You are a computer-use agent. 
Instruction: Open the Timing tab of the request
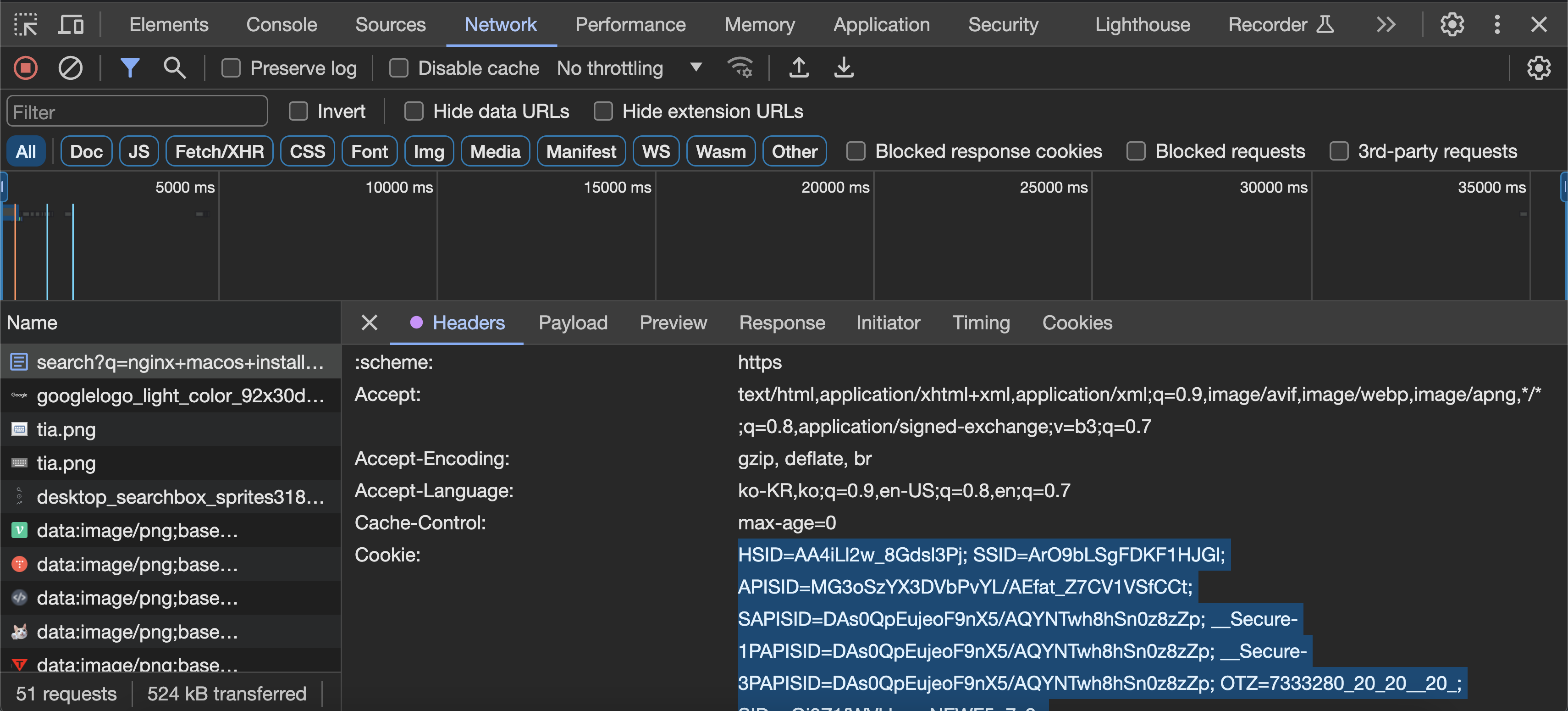pyautogui.click(x=981, y=322)
